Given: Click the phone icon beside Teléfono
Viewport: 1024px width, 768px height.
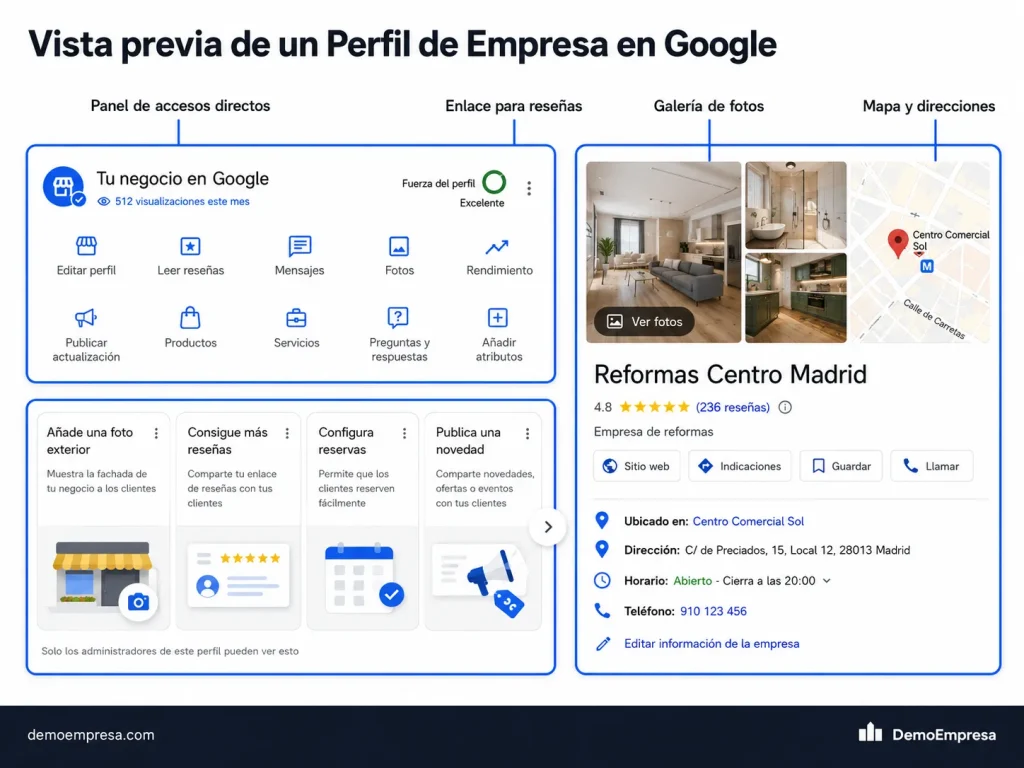Looking at the screenshot, I should (x=602, y=611).
